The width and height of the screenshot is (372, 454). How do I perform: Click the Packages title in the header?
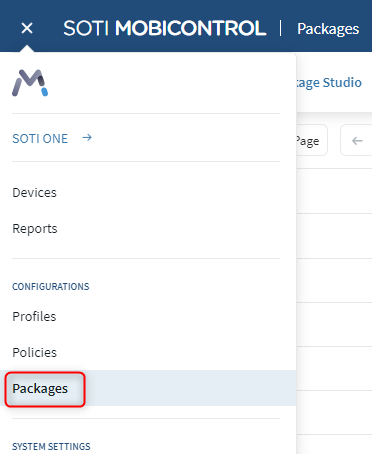pos(328,29)
